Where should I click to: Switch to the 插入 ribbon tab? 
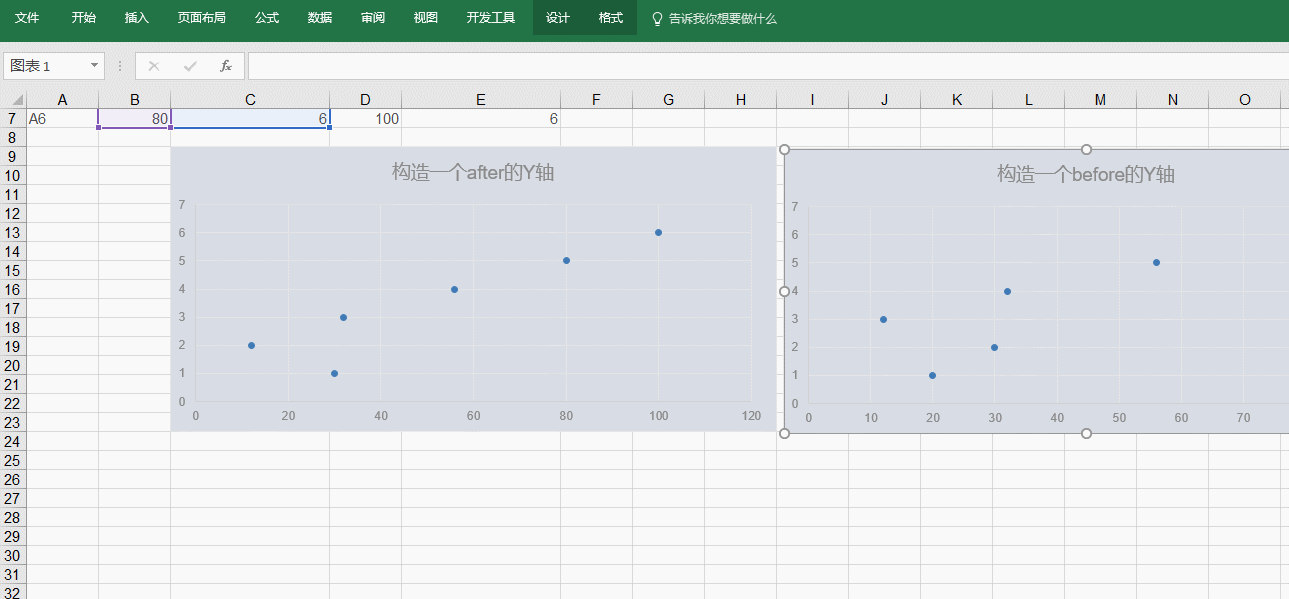tap(137, 18)
